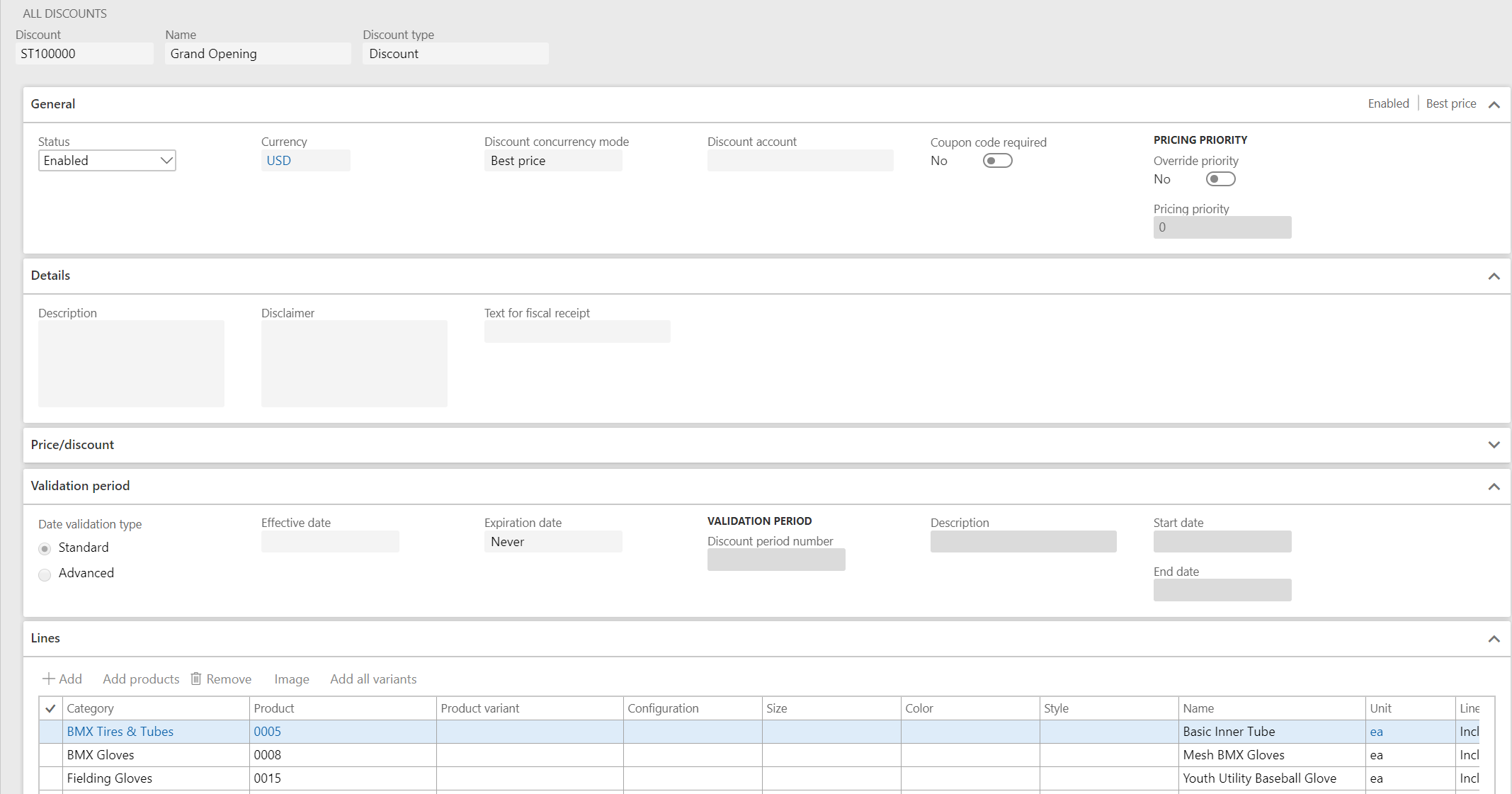Click the Image icon in Lines toolbar
Image resolution: width=1512 pixels, height=794 pixels.
(291, 679)
